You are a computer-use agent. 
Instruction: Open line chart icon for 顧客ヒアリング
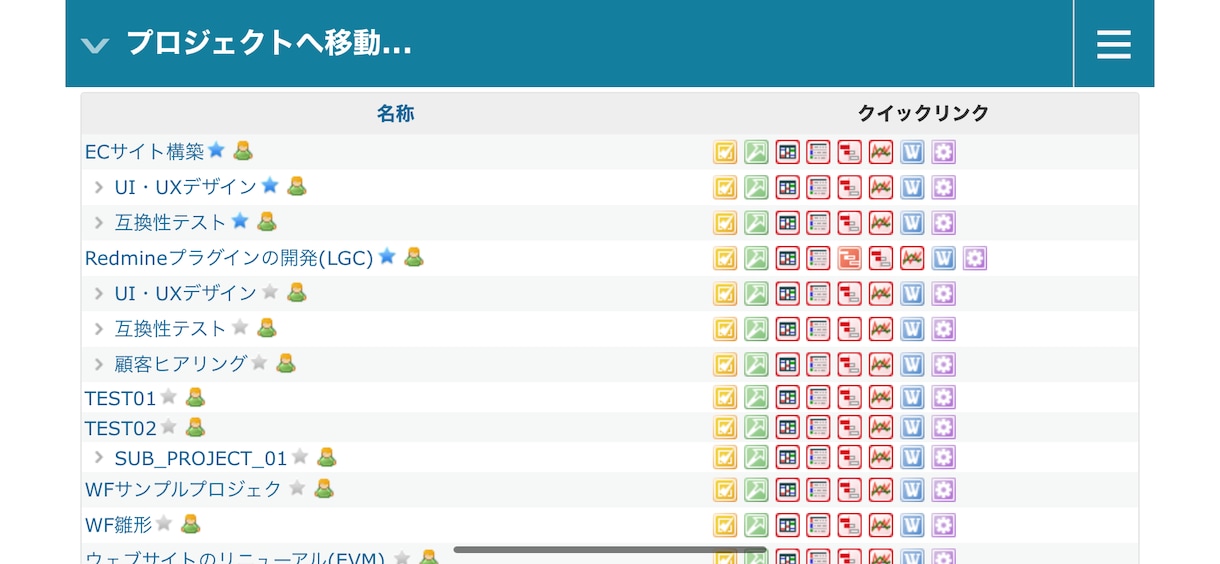(880, 364)
